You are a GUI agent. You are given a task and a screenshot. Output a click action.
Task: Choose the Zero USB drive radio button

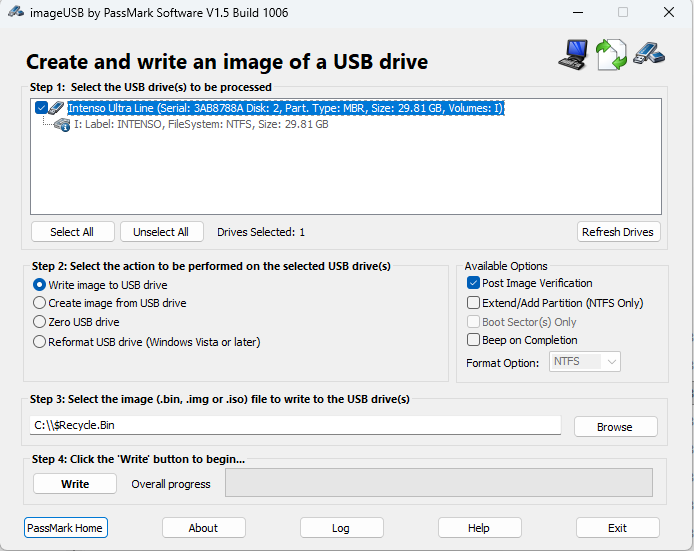click(39, 322)
